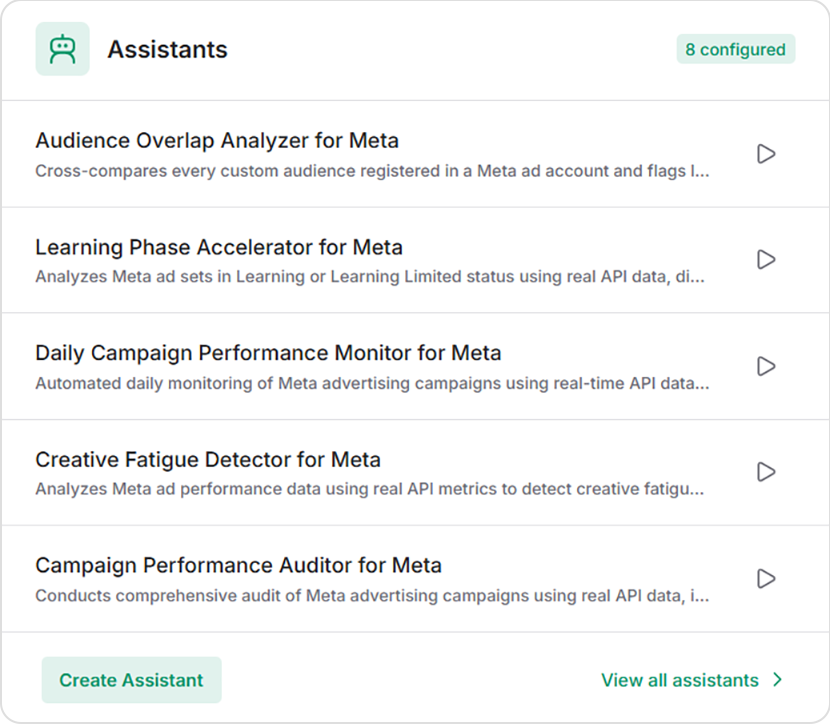This screenshot has width=830, height=724.
Task: Click the chevron beside View all assistants
Action: (x=777, y=680)
